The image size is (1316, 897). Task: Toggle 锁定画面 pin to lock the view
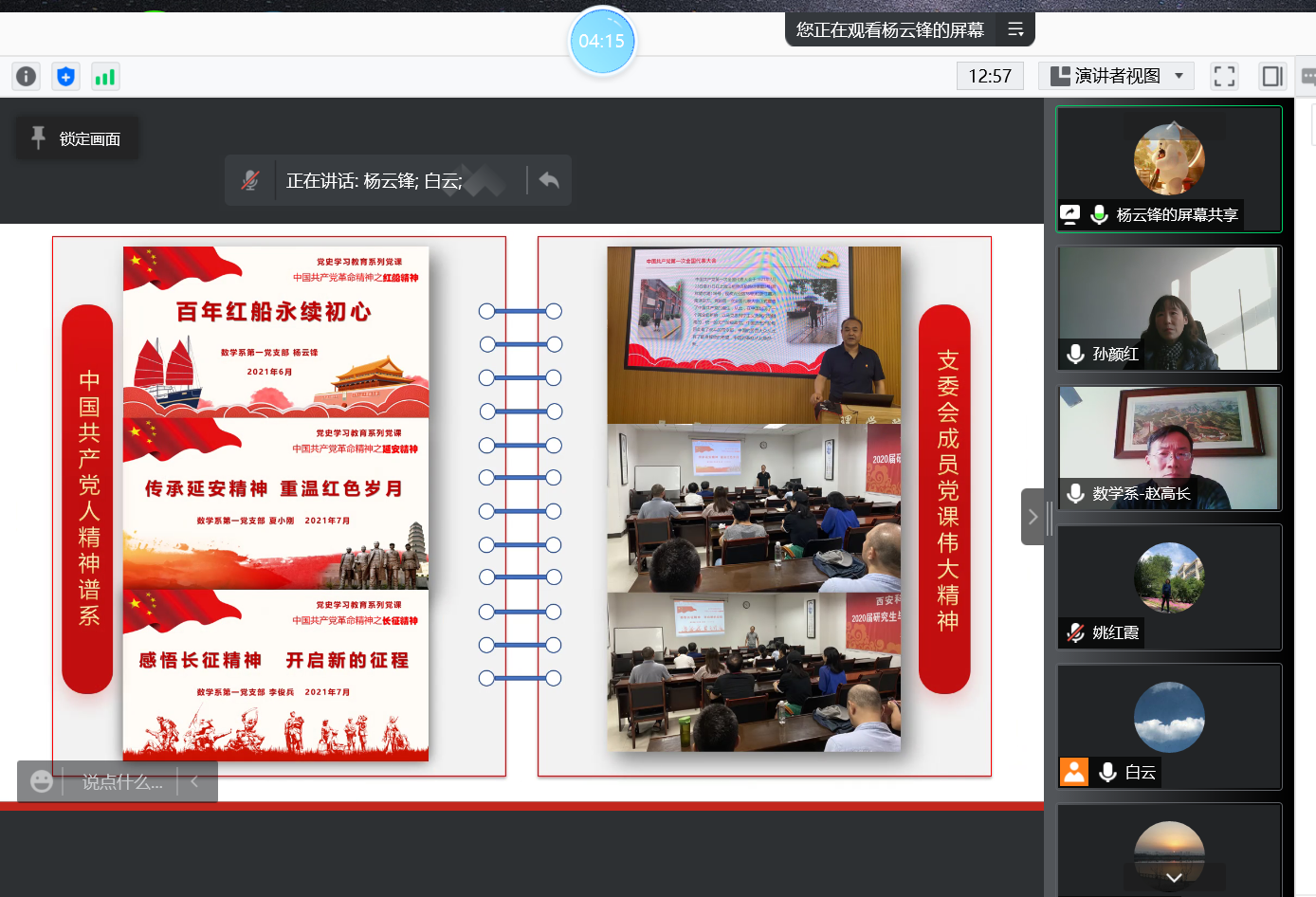[78, 138]
